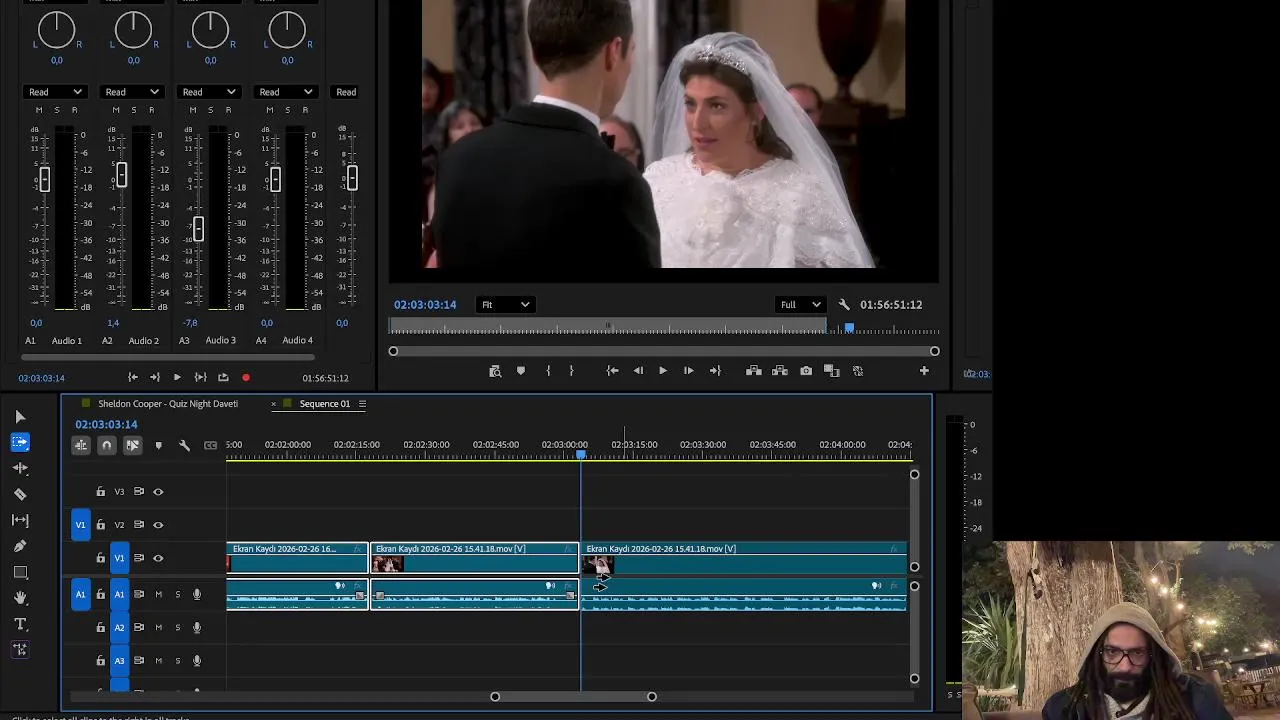Click timeline timecode 02:03:03:14 field

[106, 425]
